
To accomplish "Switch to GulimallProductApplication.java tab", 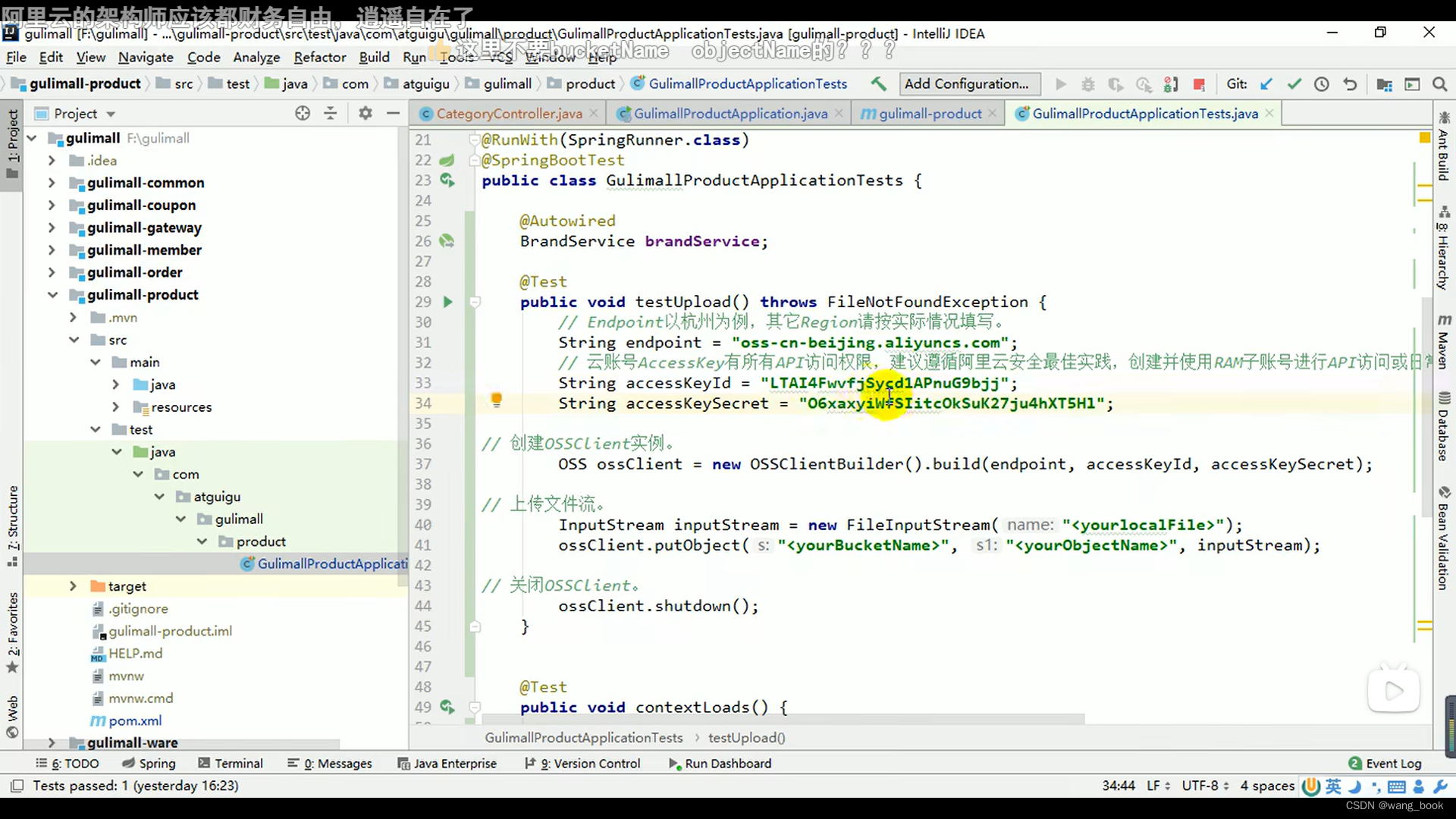I will coord(730,114).
